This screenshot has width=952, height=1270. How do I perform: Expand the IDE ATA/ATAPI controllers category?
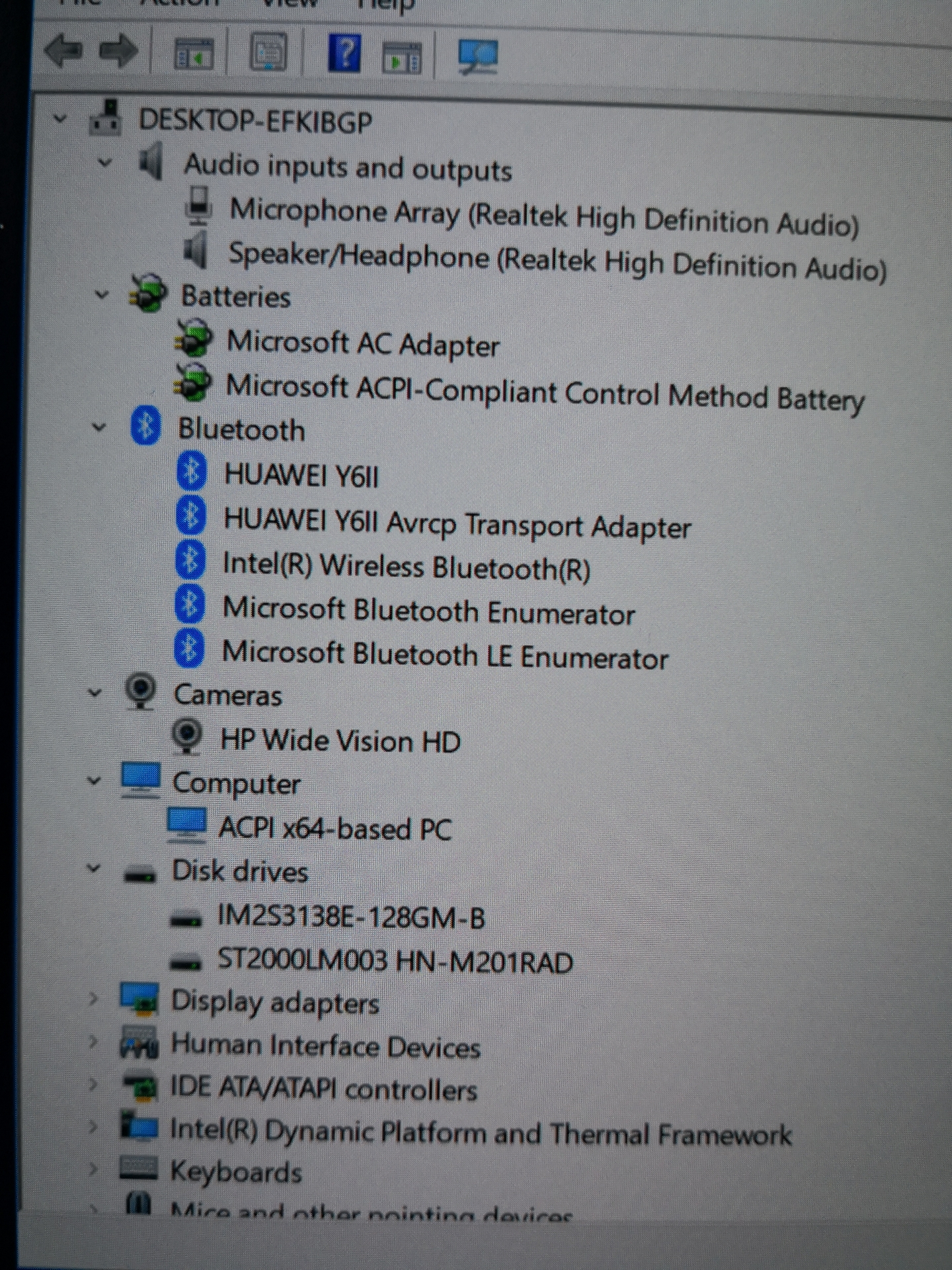[x=93, y=1085]
